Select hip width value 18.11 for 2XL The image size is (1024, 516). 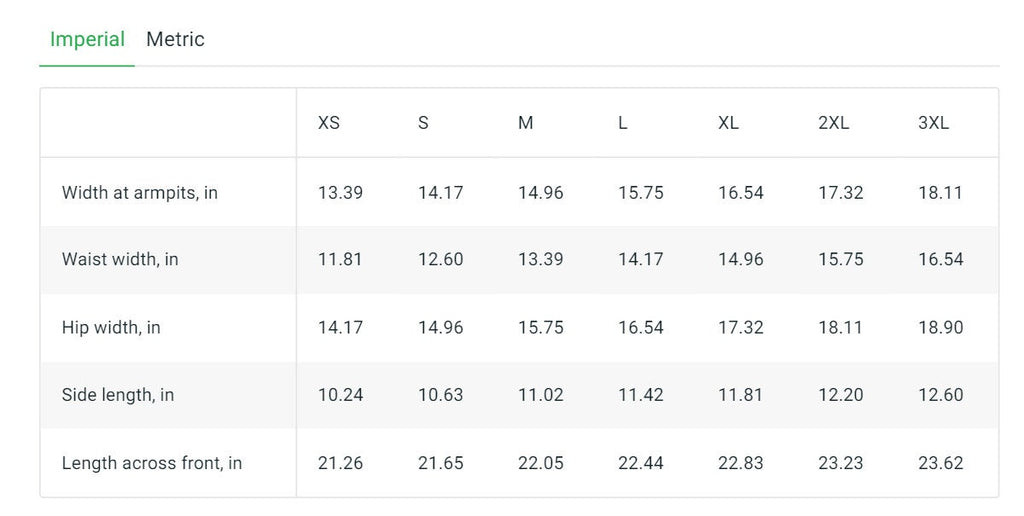(x=840, y=327)
